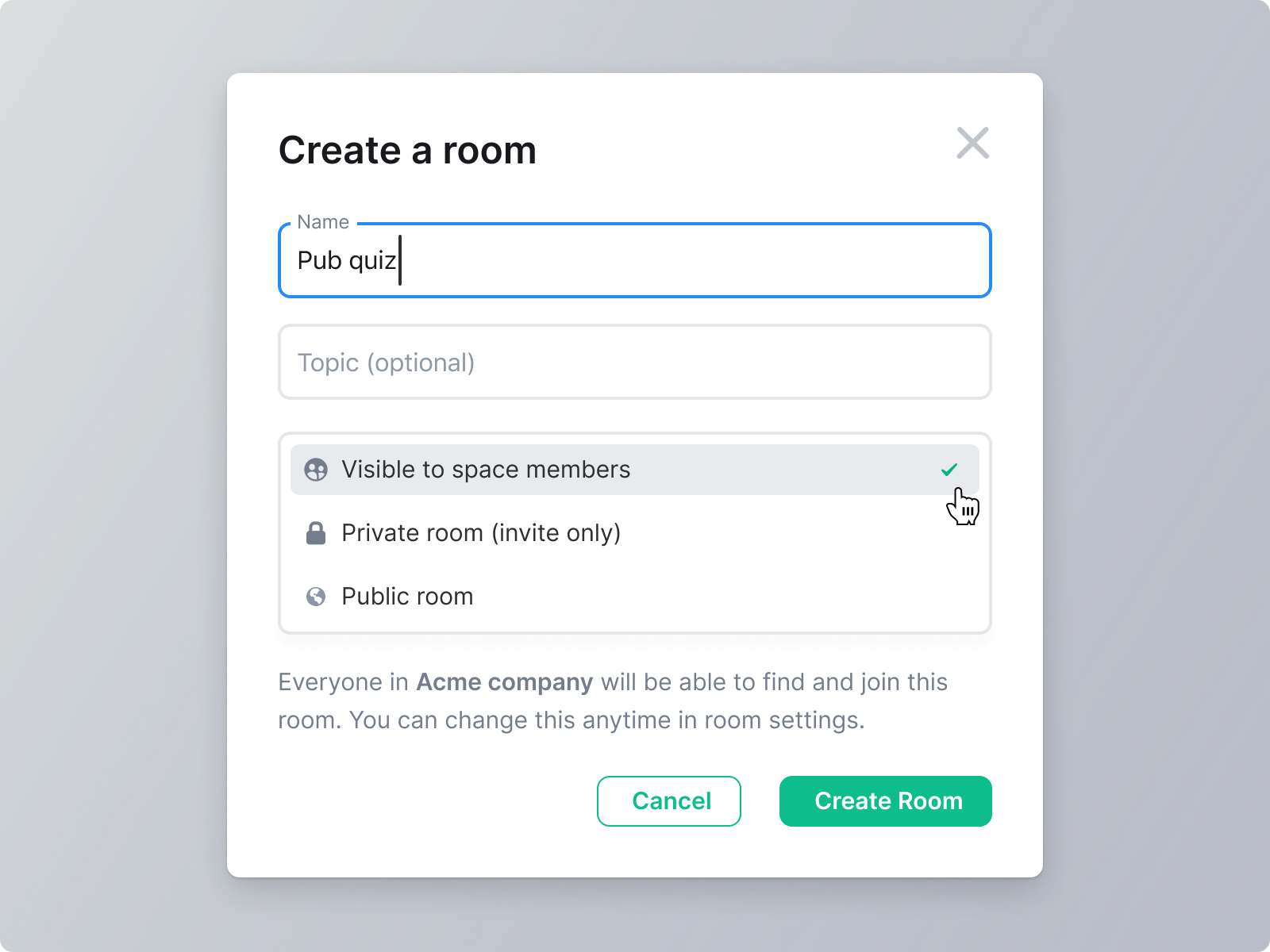This screenshot has width=1270, height=952.
Task: Click the Private room label text
Action: point(481,533)
